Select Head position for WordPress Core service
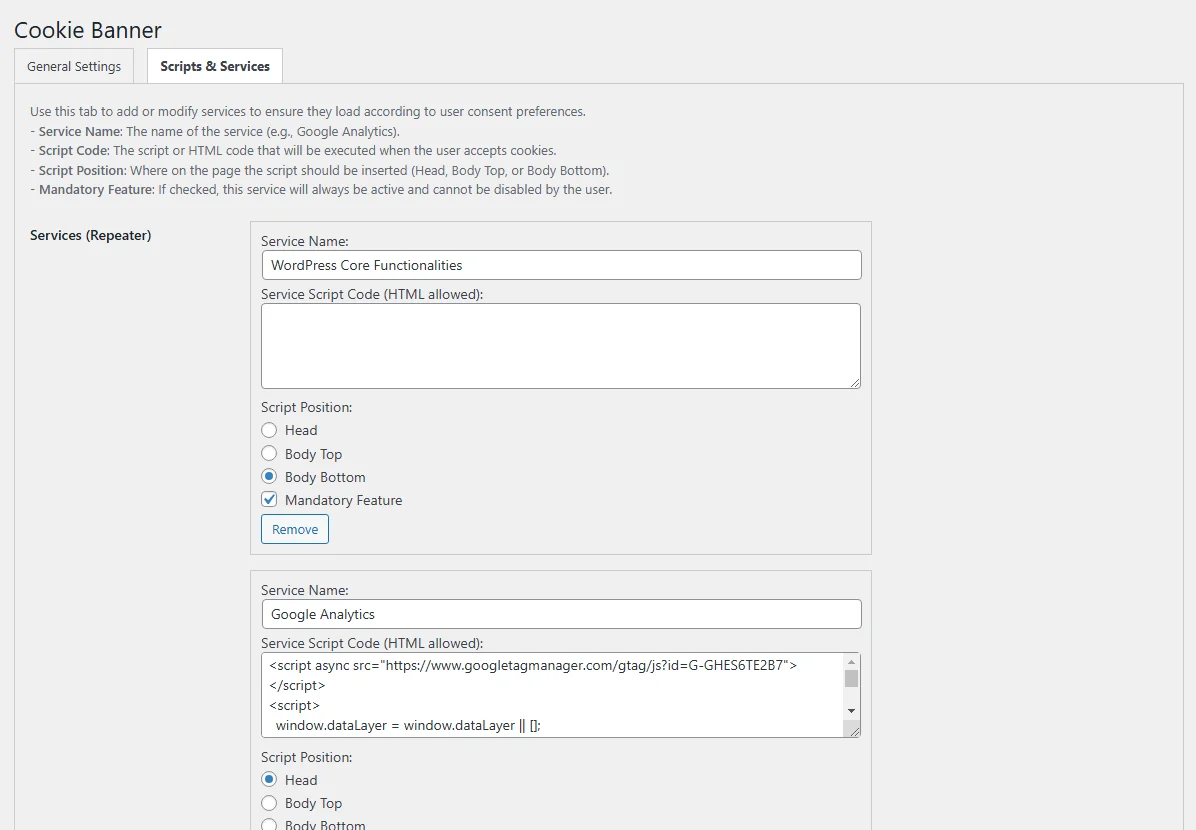 point(269,430)
